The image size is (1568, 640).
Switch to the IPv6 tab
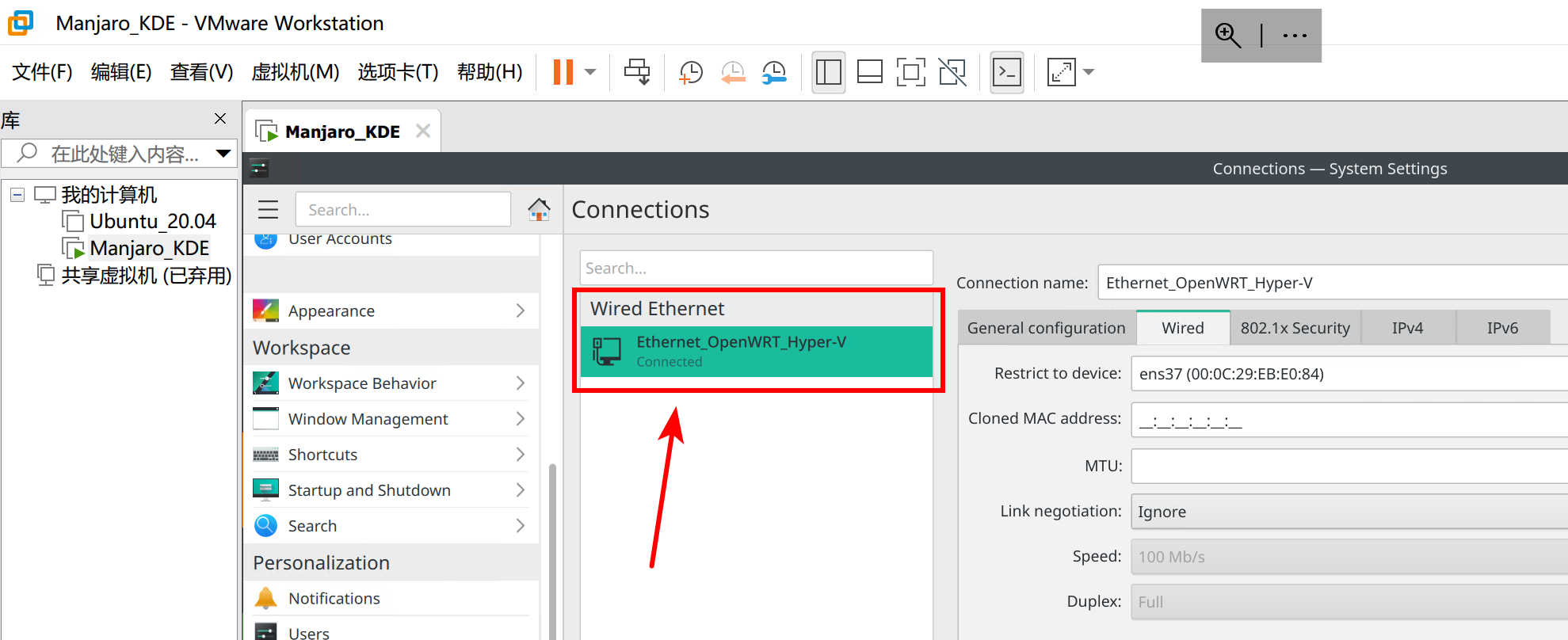[1503, 328]
